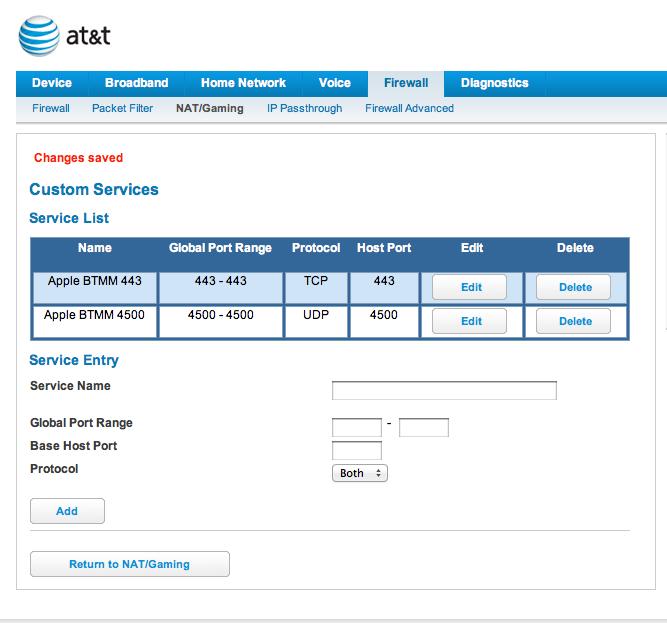Select the Firewall main tab
The height and width of the screenshot is (623, 667).
(x=406, y=83)
